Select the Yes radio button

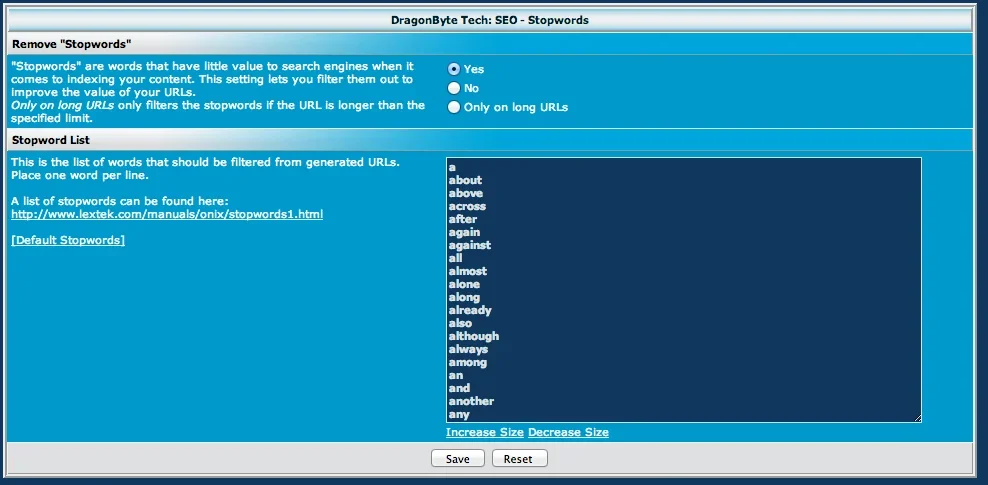(x=454, y=69)
